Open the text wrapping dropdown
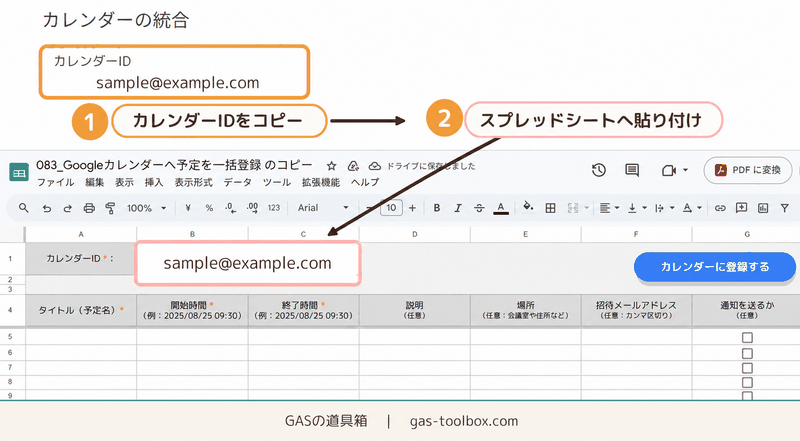Image resolution: width=800 pixels, height=441 pixels. 664,208
